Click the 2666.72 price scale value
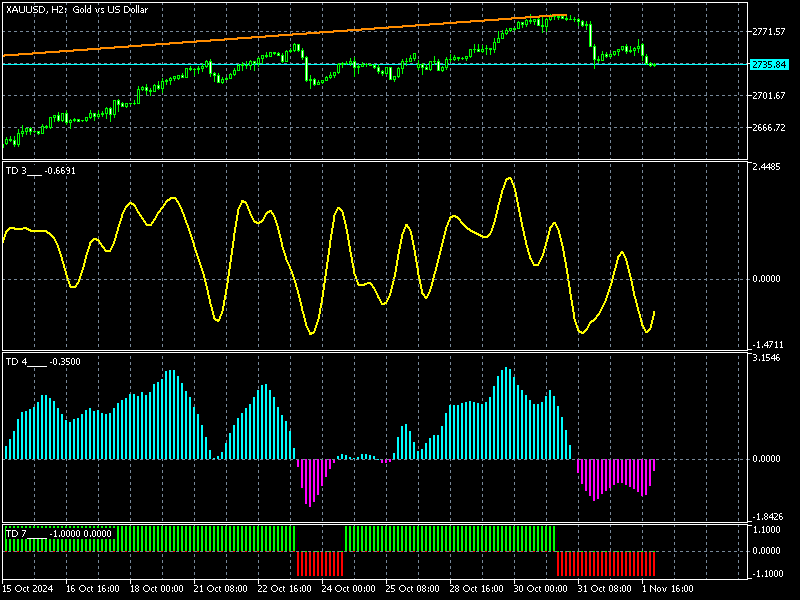This screenshot has width=800, height=600. (x=769, y=128)
